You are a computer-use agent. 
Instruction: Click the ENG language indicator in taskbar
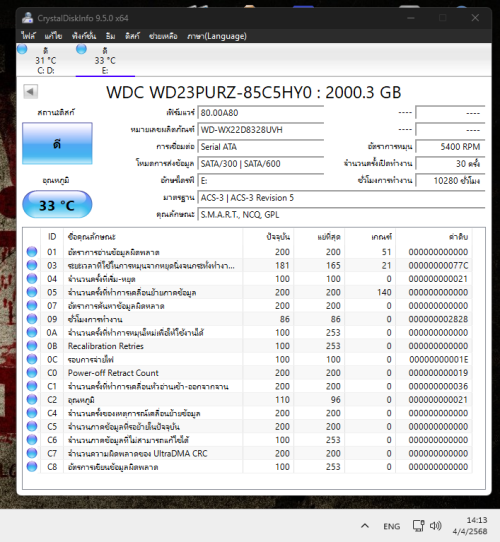tap(391, 526)
